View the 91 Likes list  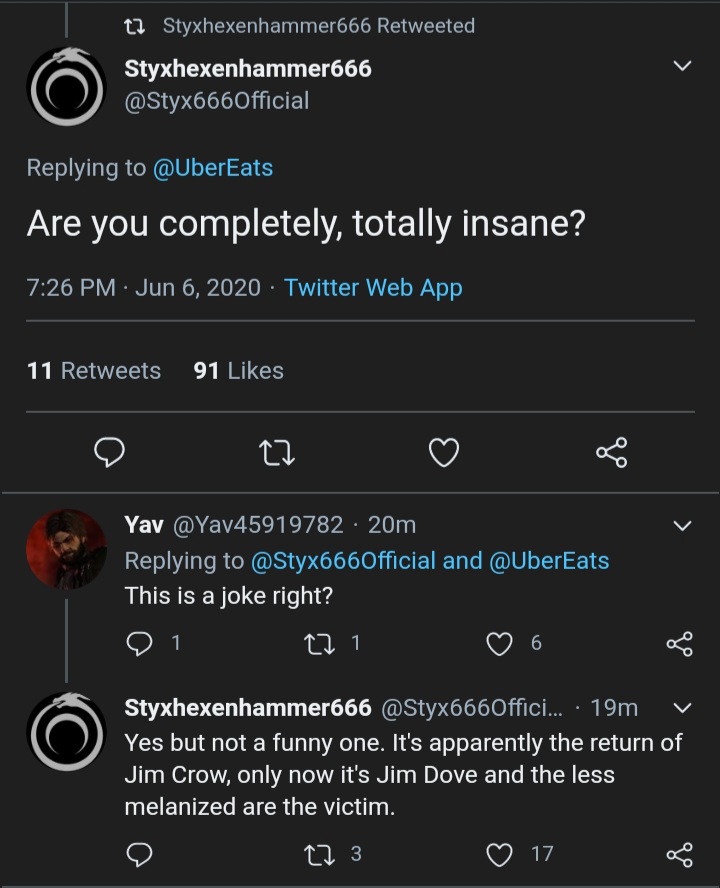point(238,370)
